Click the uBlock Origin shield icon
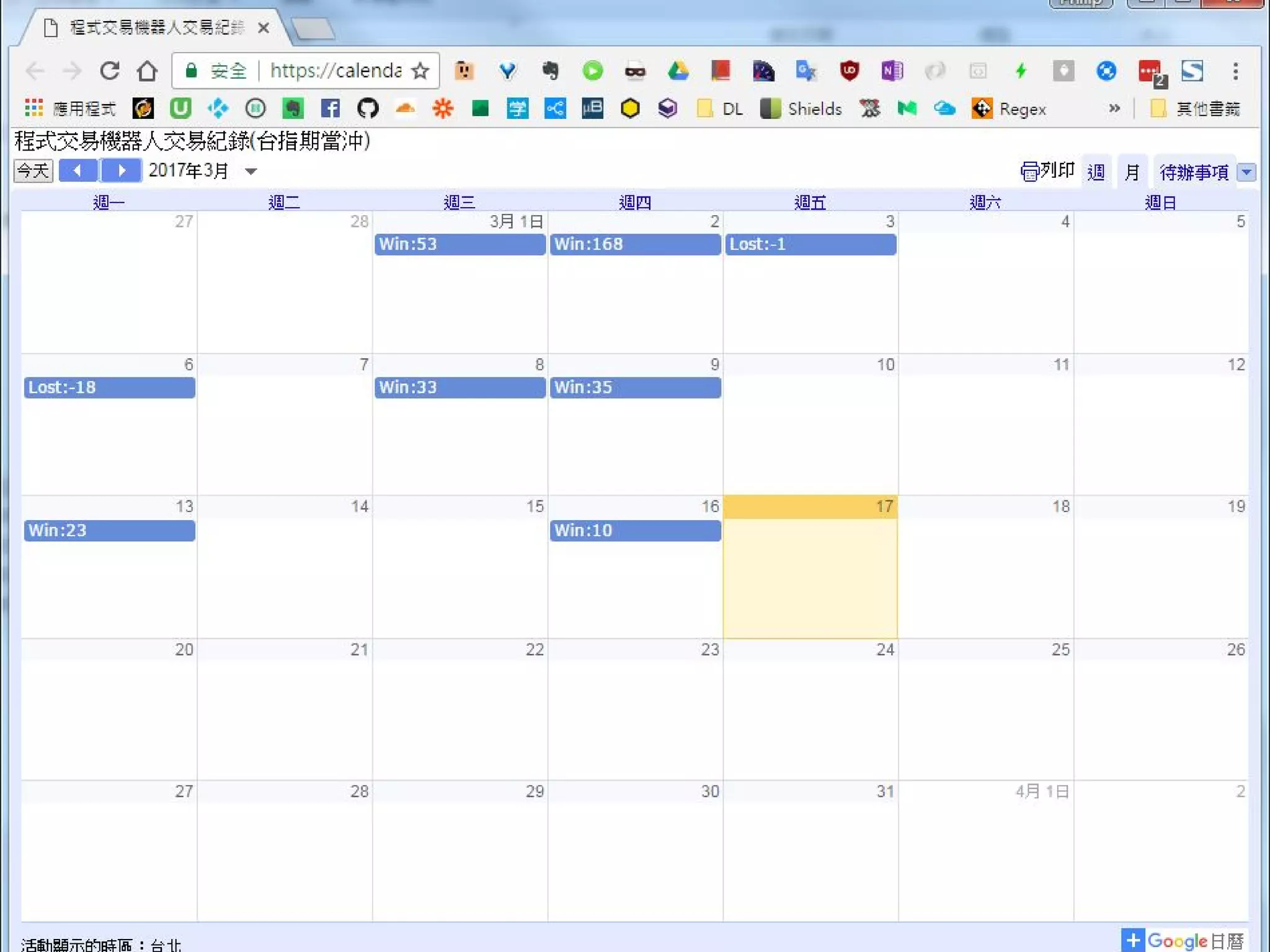This screenshot has height=952, width=1270. [x=849, y=71]
